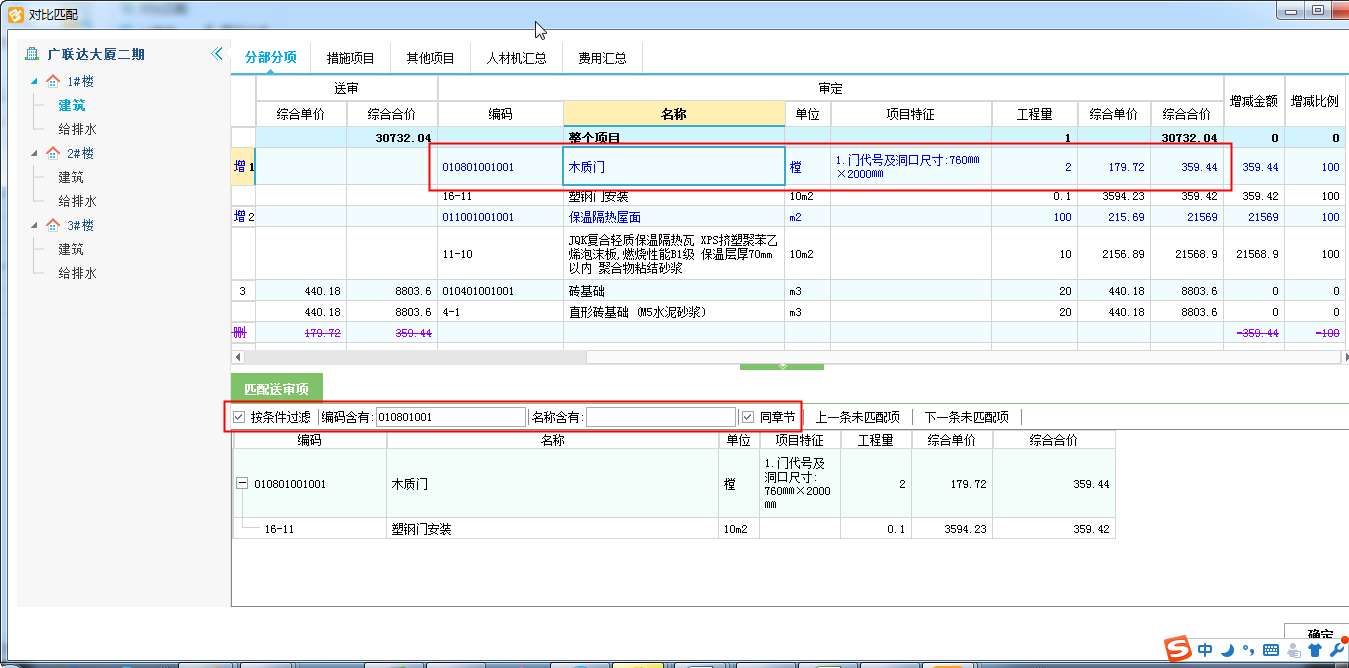
Task: Open Sogou wrench settings icon
Action: pos(1336,650)
